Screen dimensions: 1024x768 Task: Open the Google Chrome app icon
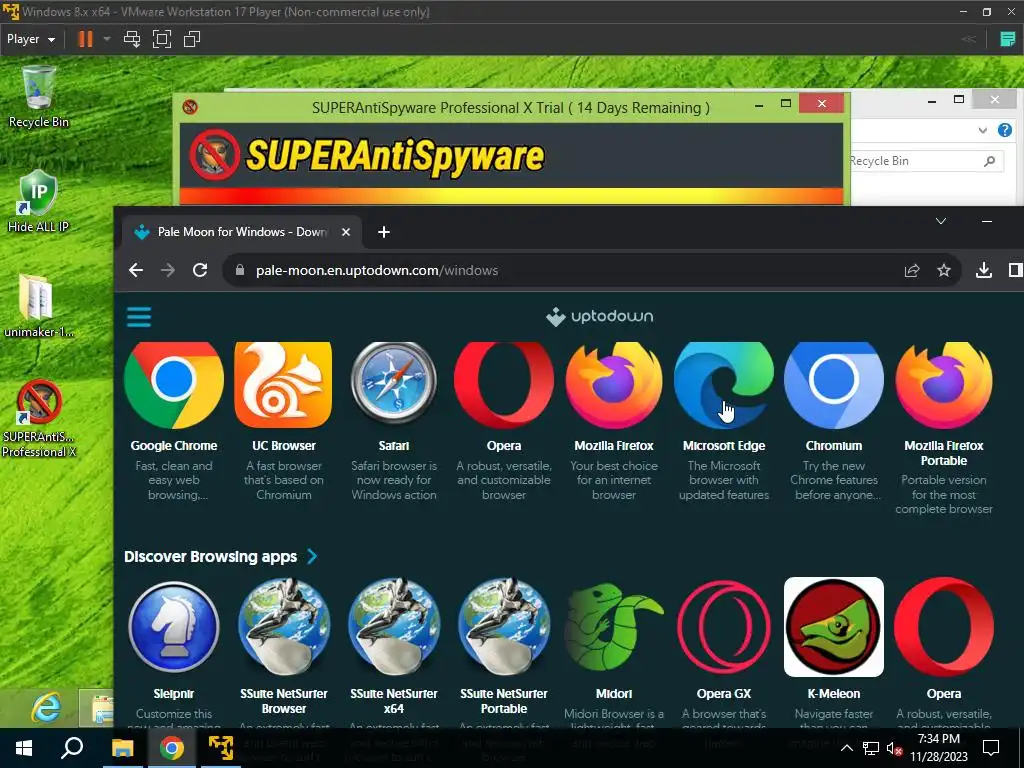[x=174, y=385]
